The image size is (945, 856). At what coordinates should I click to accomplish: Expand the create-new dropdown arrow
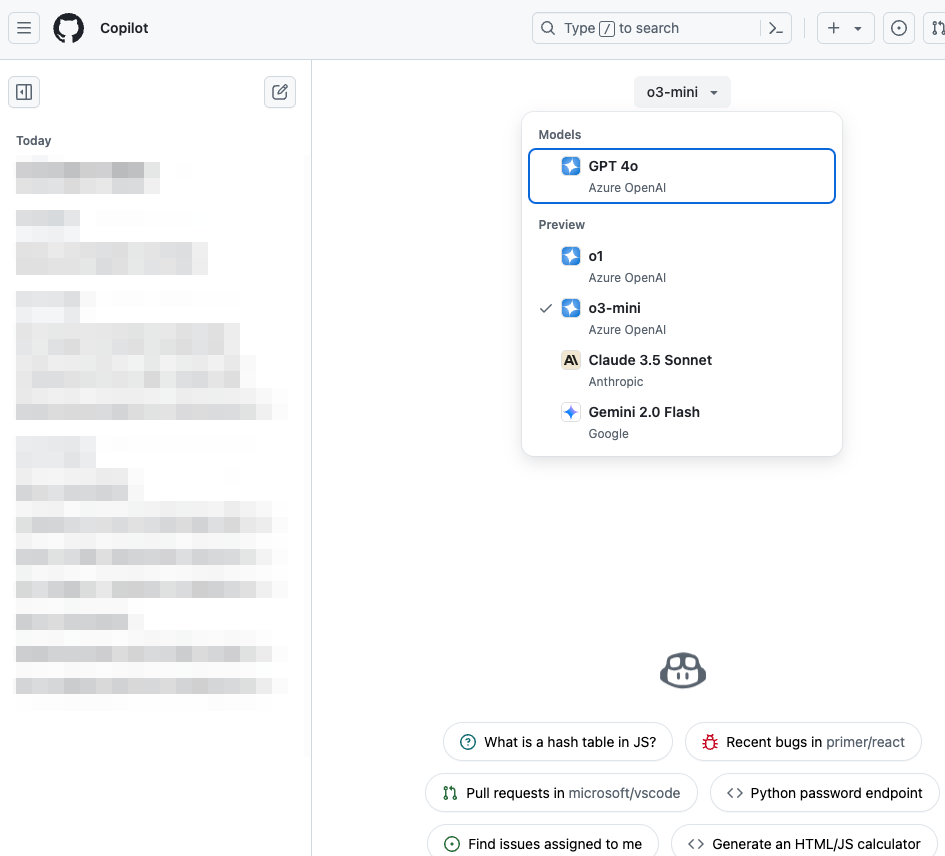pos(858,28)
